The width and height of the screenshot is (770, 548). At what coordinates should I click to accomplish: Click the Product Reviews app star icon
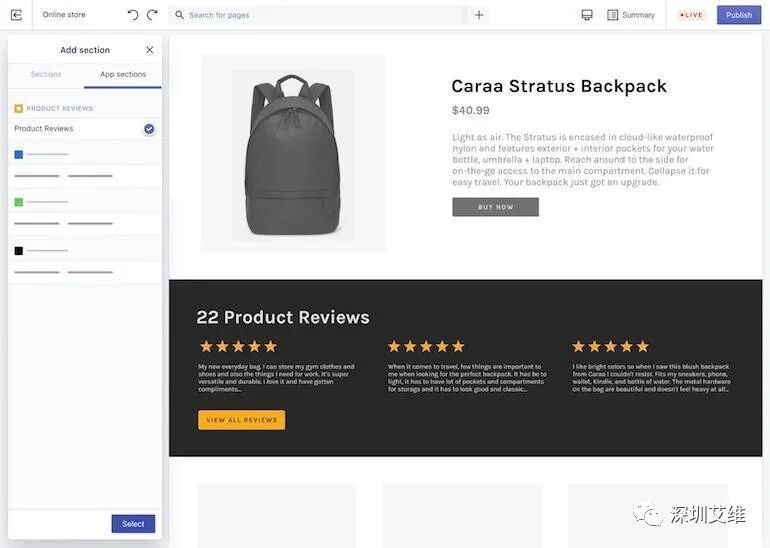tap(19, 108)
